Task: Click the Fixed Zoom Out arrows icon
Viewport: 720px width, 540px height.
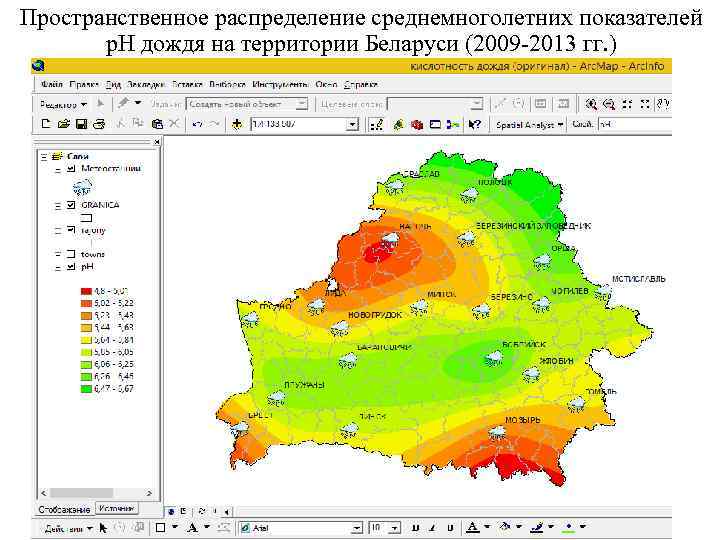Action: (x=645, y=104)
